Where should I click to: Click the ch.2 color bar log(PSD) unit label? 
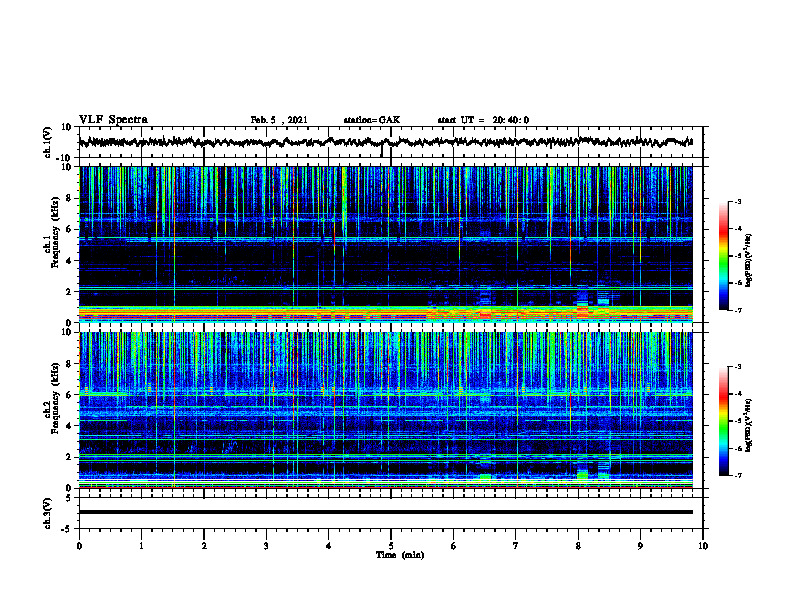tap(749, 426)
